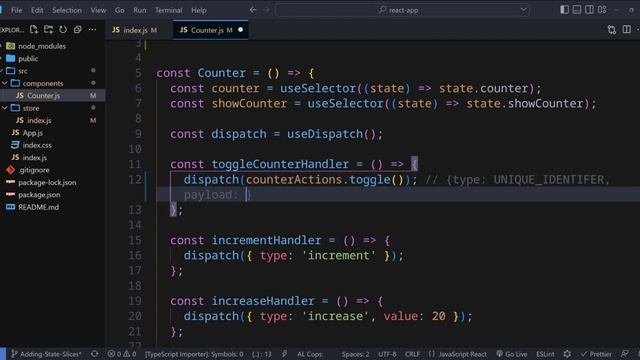Click the react-app command center search box
Viewport: 640px width, 360px height.
tap(402, 10)
